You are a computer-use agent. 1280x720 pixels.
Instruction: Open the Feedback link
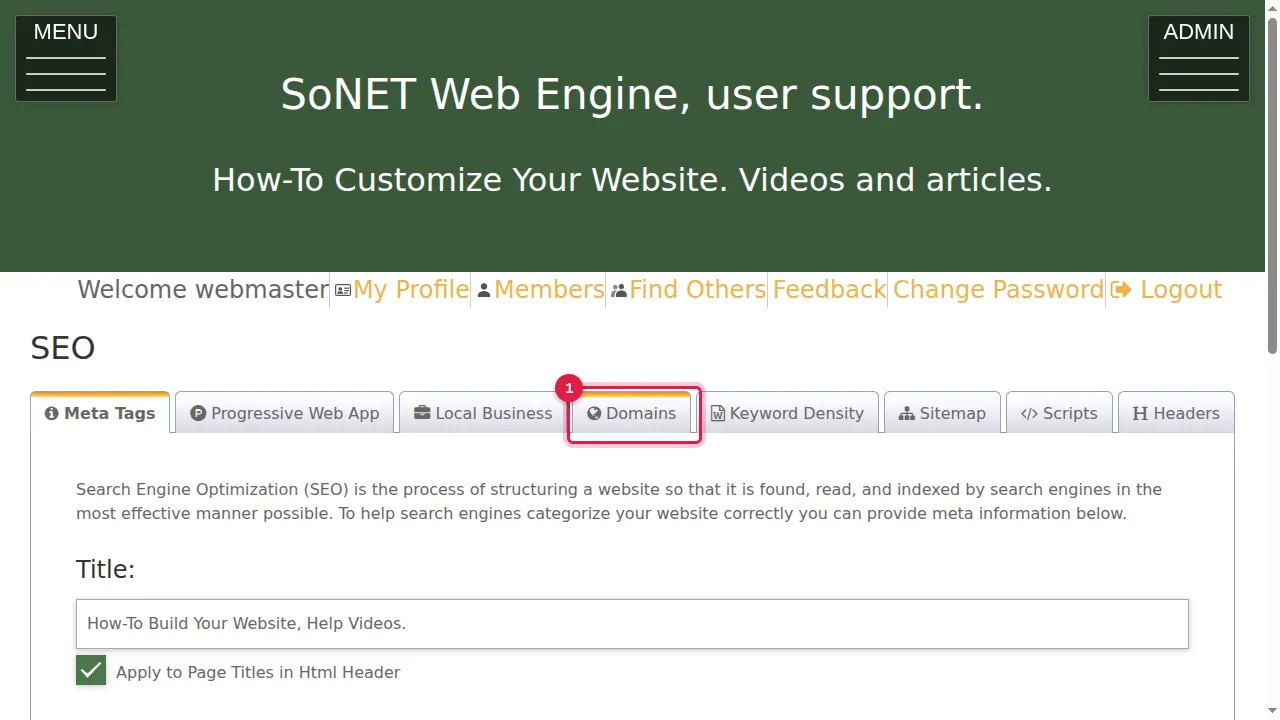[829, 290]
